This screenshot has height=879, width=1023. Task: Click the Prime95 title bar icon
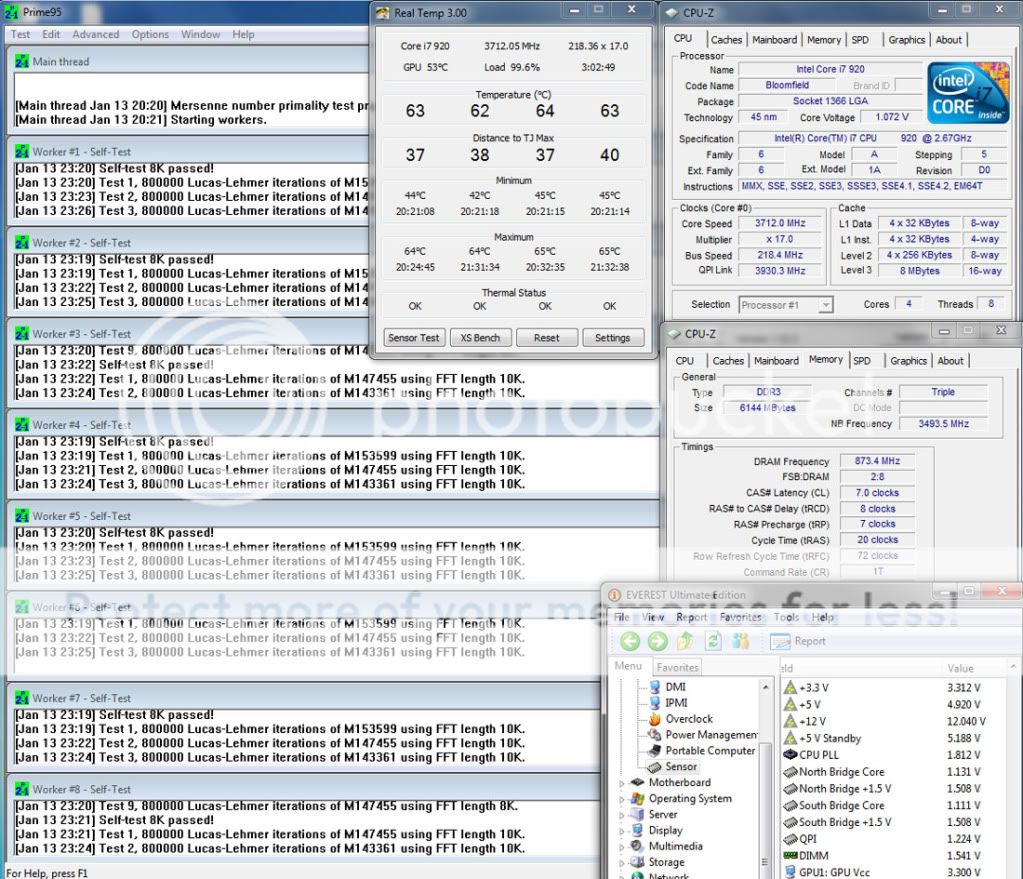pos(11,12)
